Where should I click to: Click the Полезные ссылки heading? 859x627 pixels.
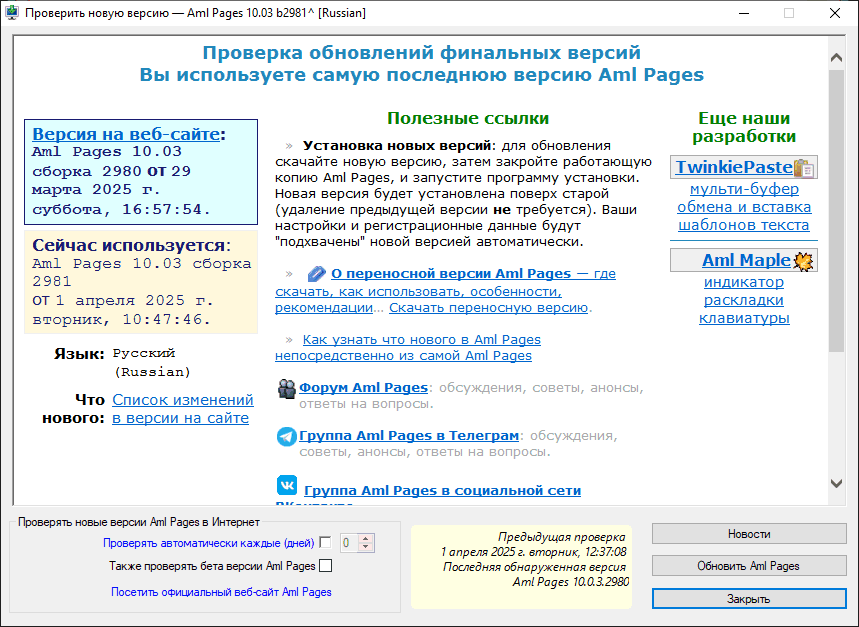coord(468,118)
